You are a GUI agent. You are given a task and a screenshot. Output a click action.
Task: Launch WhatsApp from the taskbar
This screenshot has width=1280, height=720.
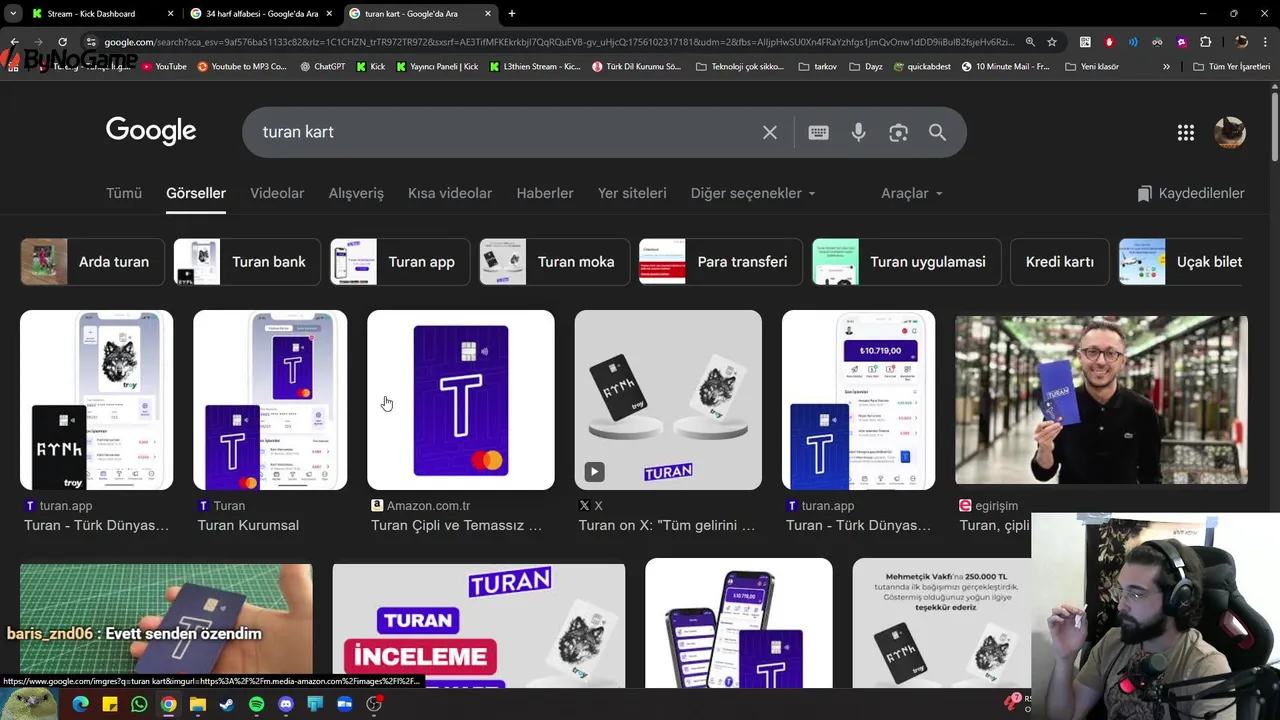click(x=139, y=704)
